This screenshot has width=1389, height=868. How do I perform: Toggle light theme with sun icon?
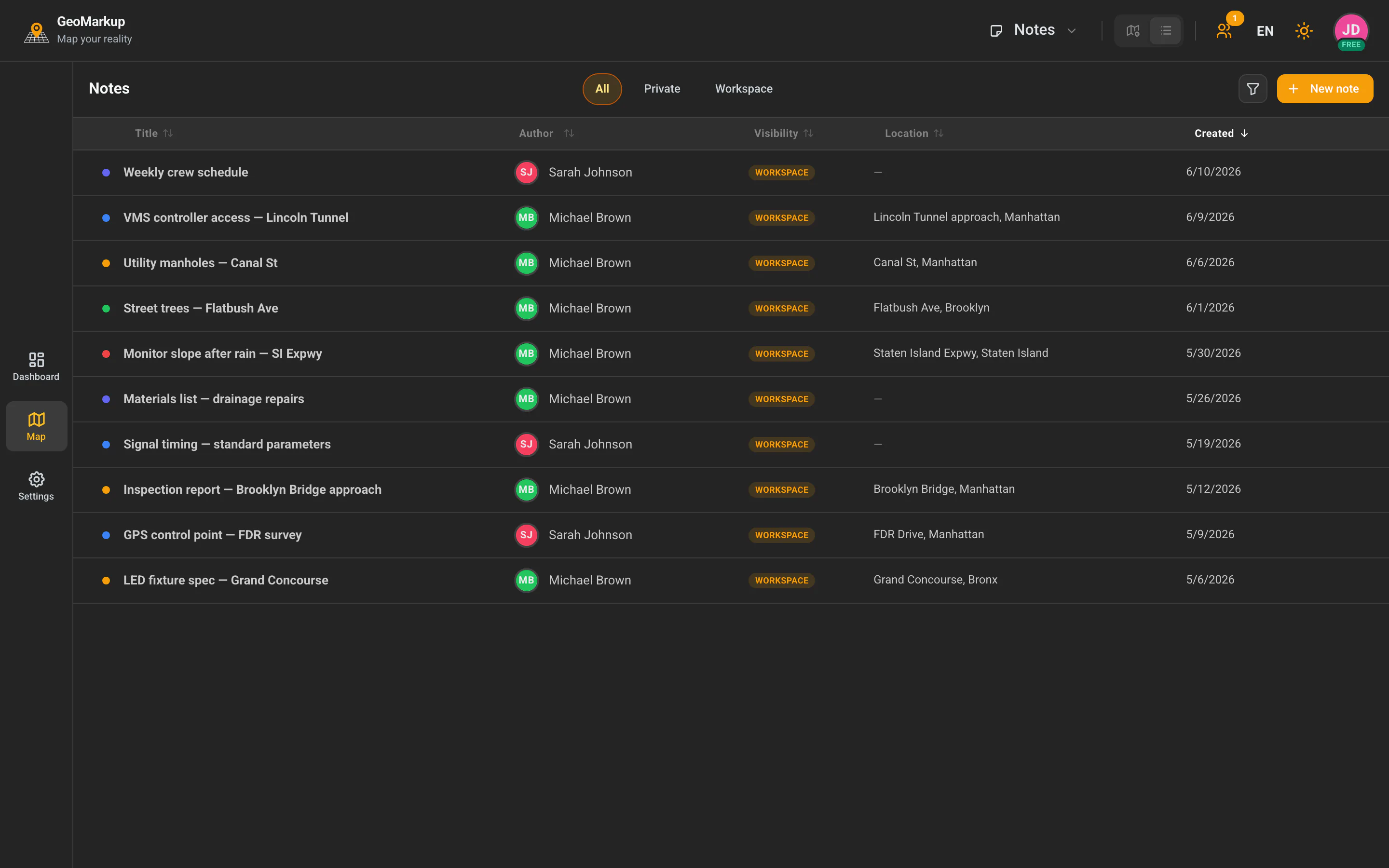pyautogui.click(x=1304, y=31)
